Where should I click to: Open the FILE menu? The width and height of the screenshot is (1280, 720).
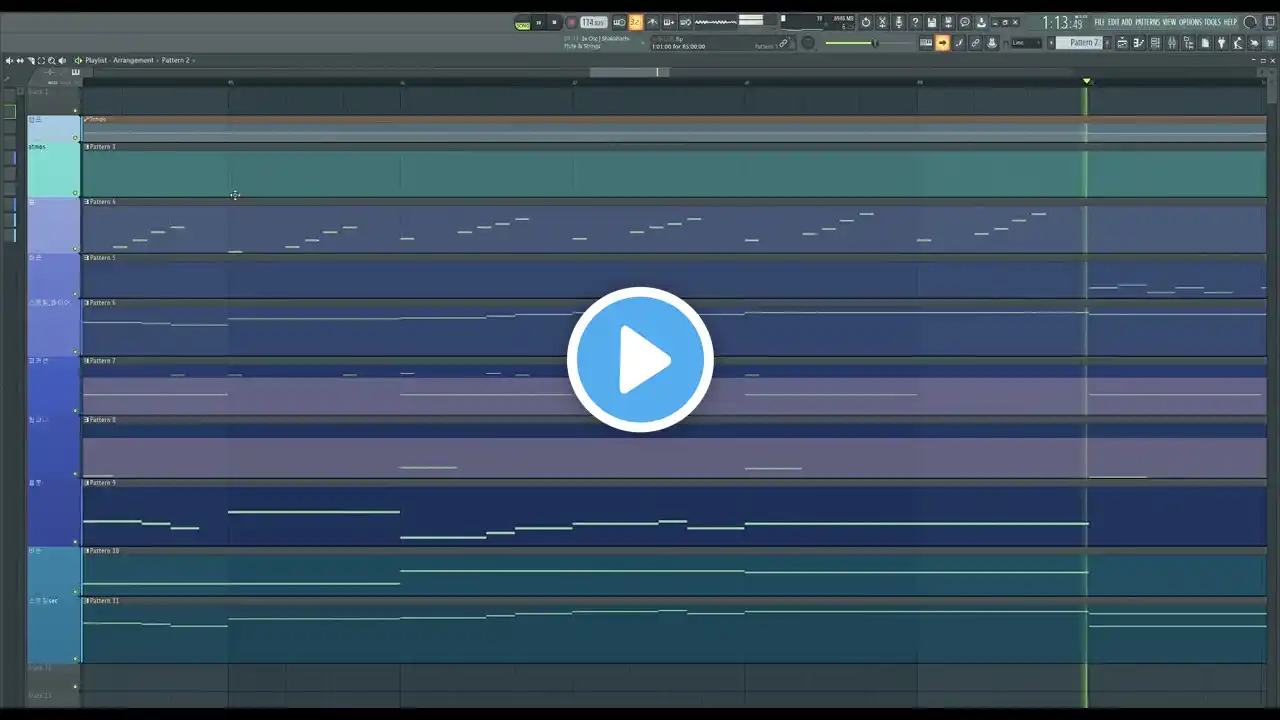point(1099,22)
